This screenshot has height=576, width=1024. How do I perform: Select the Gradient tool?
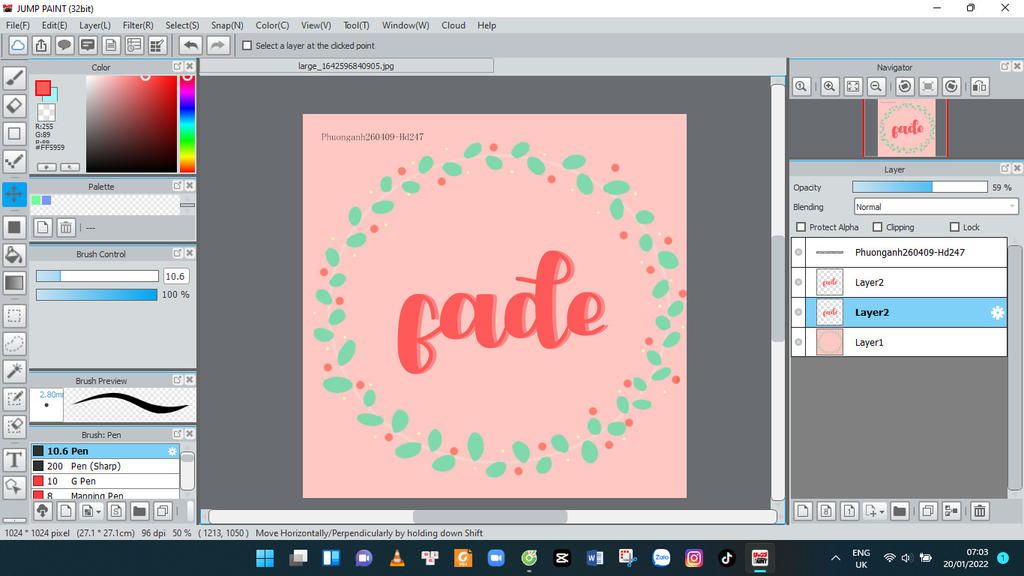(x=14, y=283)
